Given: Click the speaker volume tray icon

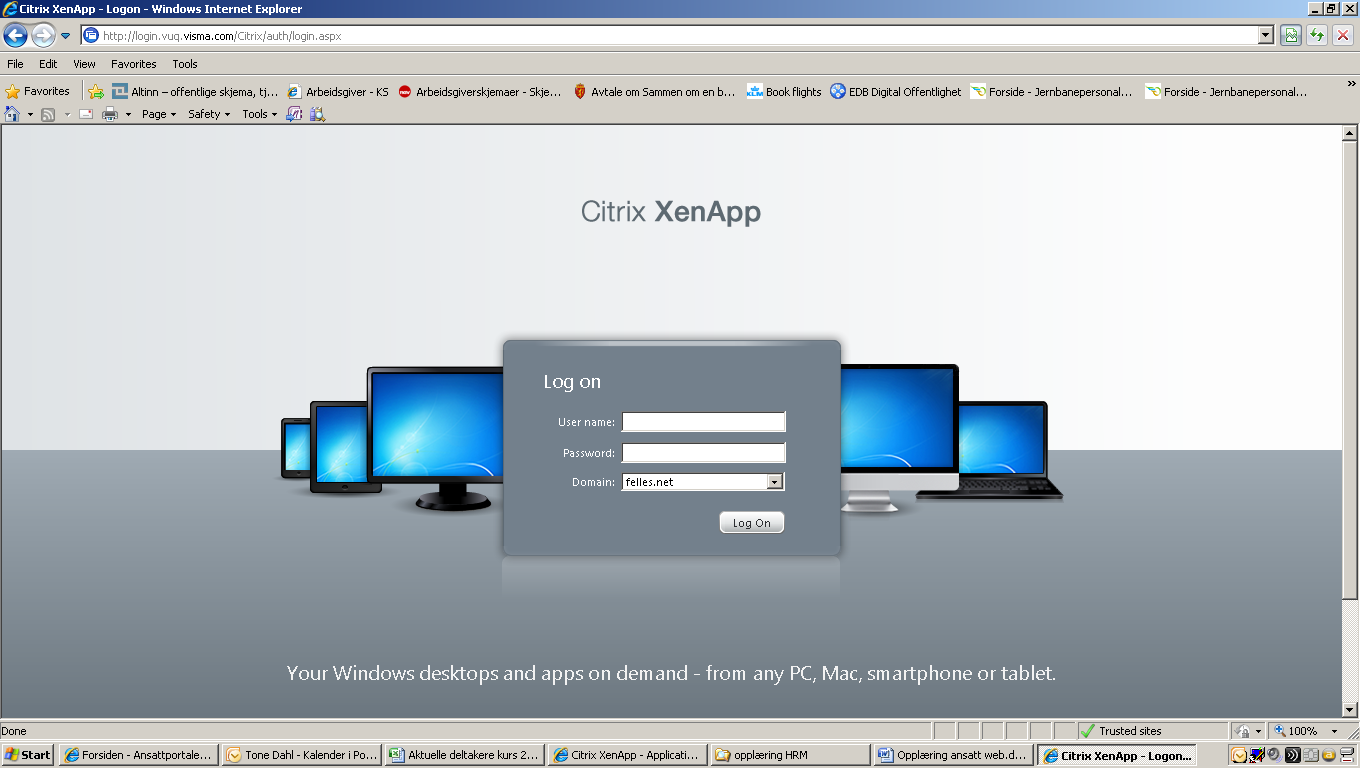Looking at the screenshot, I should coord(1275,756).
